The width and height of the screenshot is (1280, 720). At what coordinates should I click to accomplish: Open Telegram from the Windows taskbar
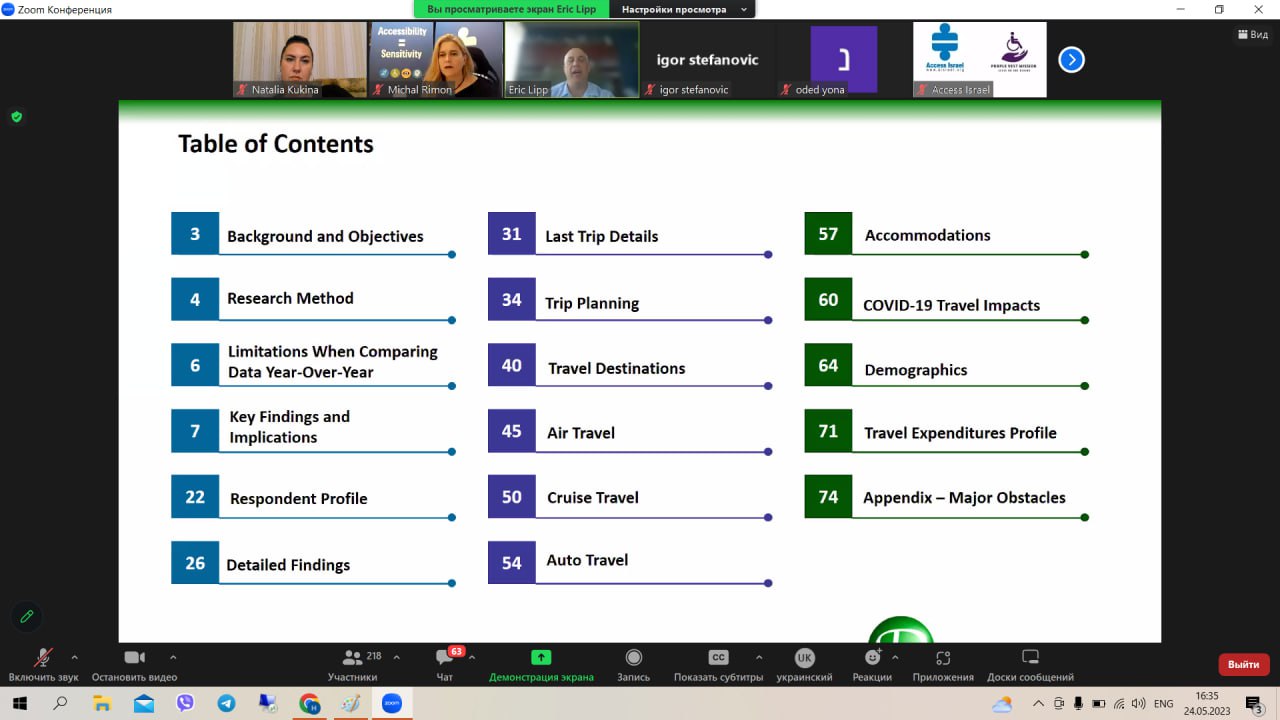226,703
